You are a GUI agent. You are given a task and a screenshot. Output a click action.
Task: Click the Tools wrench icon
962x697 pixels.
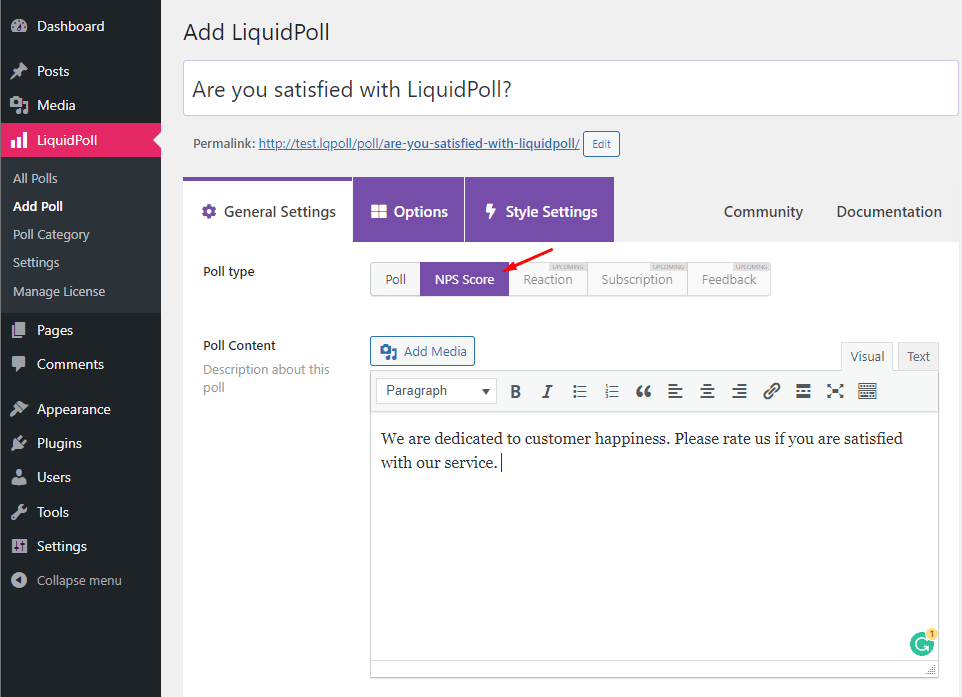coord(19,512)
